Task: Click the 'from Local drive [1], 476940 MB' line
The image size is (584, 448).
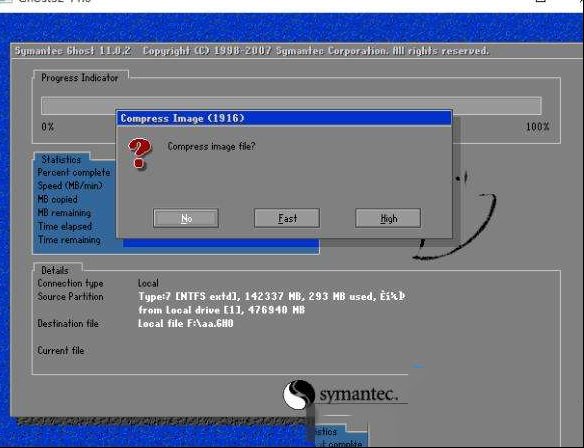Action: click(x=222, y=310)
